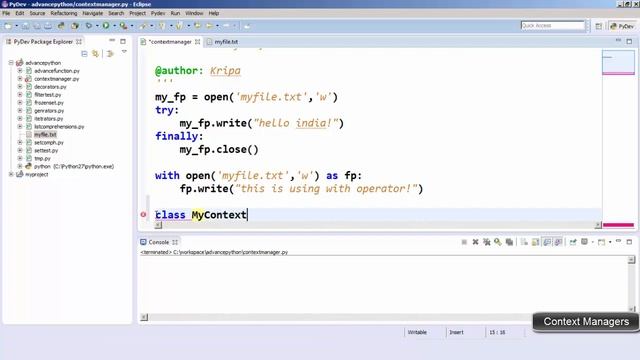Open the External Tools dropdown arrow
640x360 pixels.
coord(132,26)
